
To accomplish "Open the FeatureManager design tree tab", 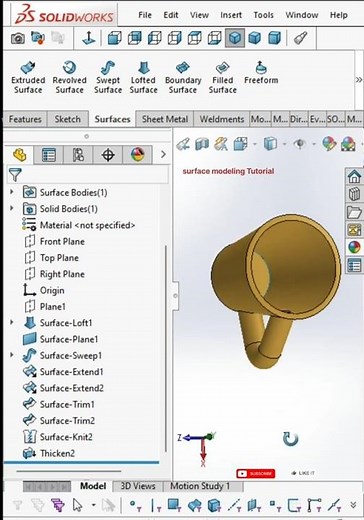I will (19, 155).
